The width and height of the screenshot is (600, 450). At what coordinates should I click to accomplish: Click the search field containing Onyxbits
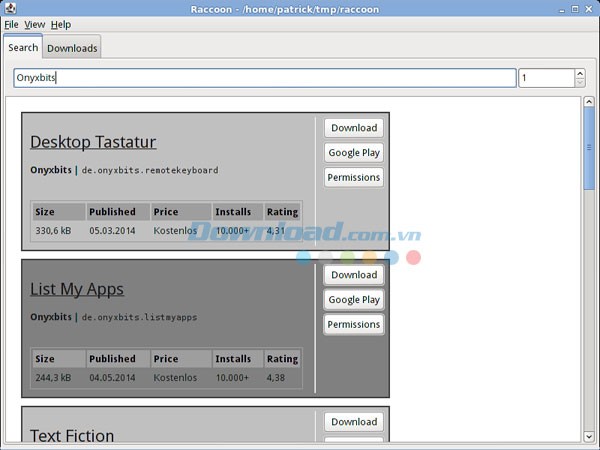265,78
